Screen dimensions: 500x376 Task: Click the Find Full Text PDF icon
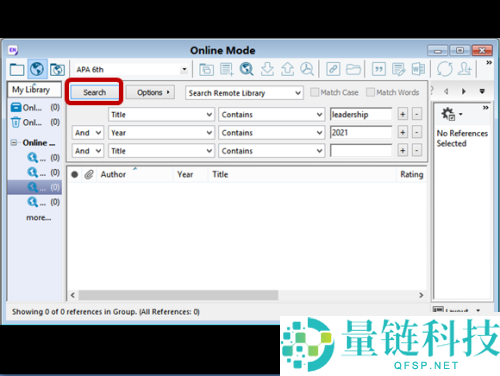point(307,69)
